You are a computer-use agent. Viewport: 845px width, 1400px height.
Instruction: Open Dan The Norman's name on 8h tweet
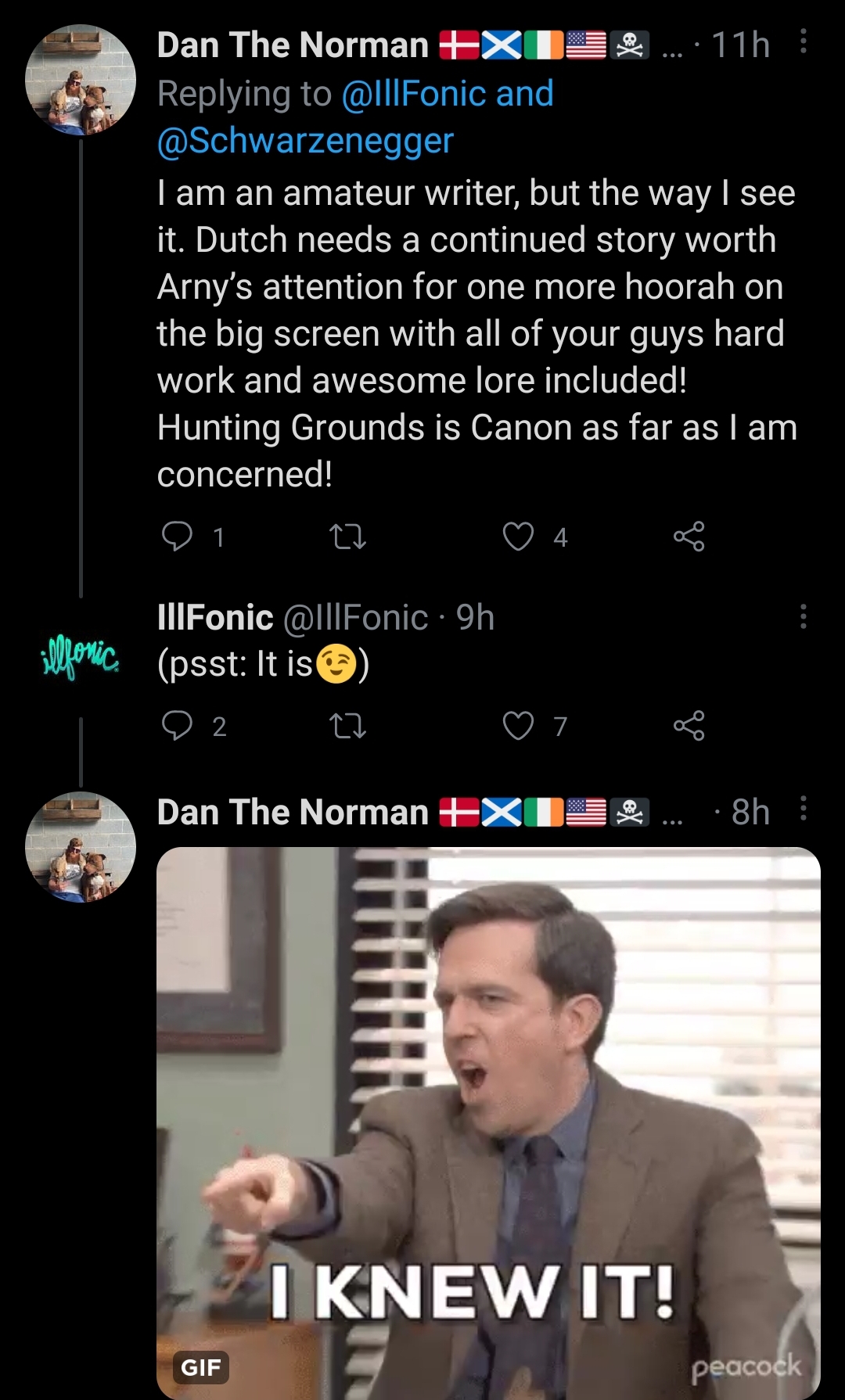(293, 813)
